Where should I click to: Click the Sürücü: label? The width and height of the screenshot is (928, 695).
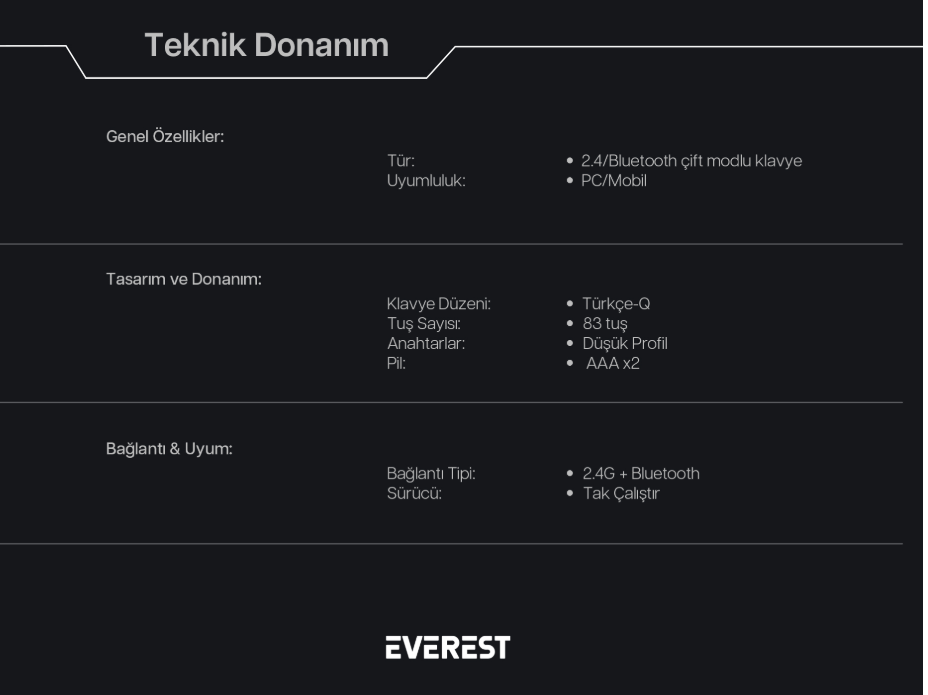[x=414, y=493]
